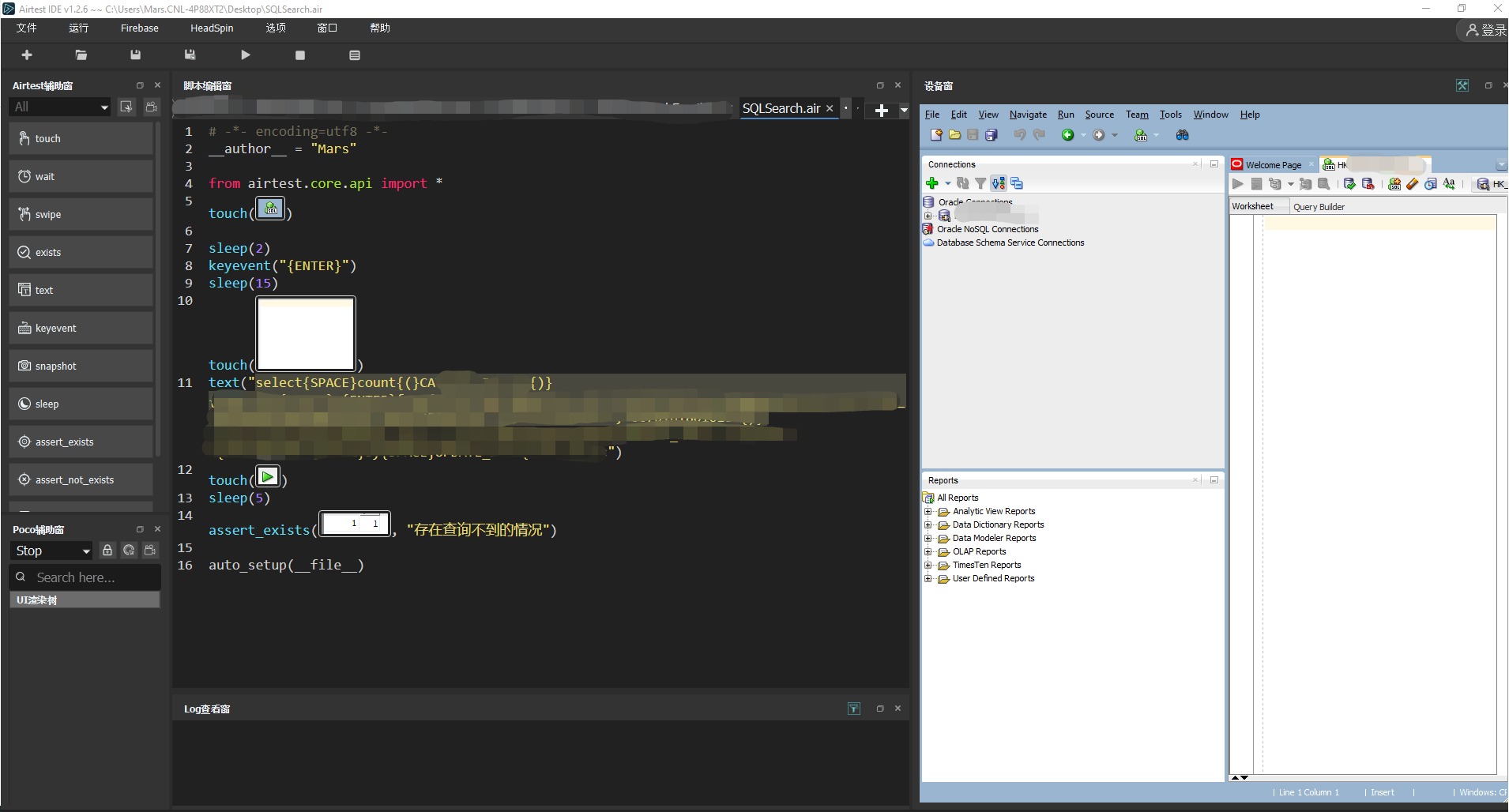This screenshot has width=1509, height=812.
Task: Open the 运行 menu
Action: pyautogui.click(x=79, y=28)
